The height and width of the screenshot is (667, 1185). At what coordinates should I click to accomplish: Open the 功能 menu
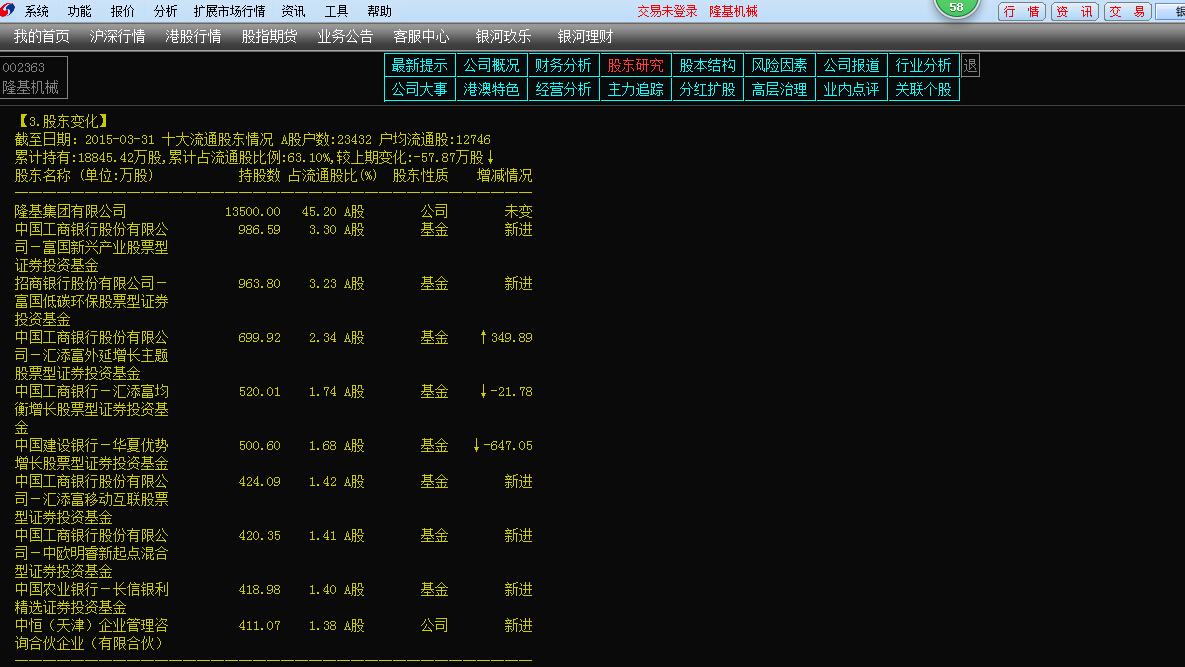79,11
